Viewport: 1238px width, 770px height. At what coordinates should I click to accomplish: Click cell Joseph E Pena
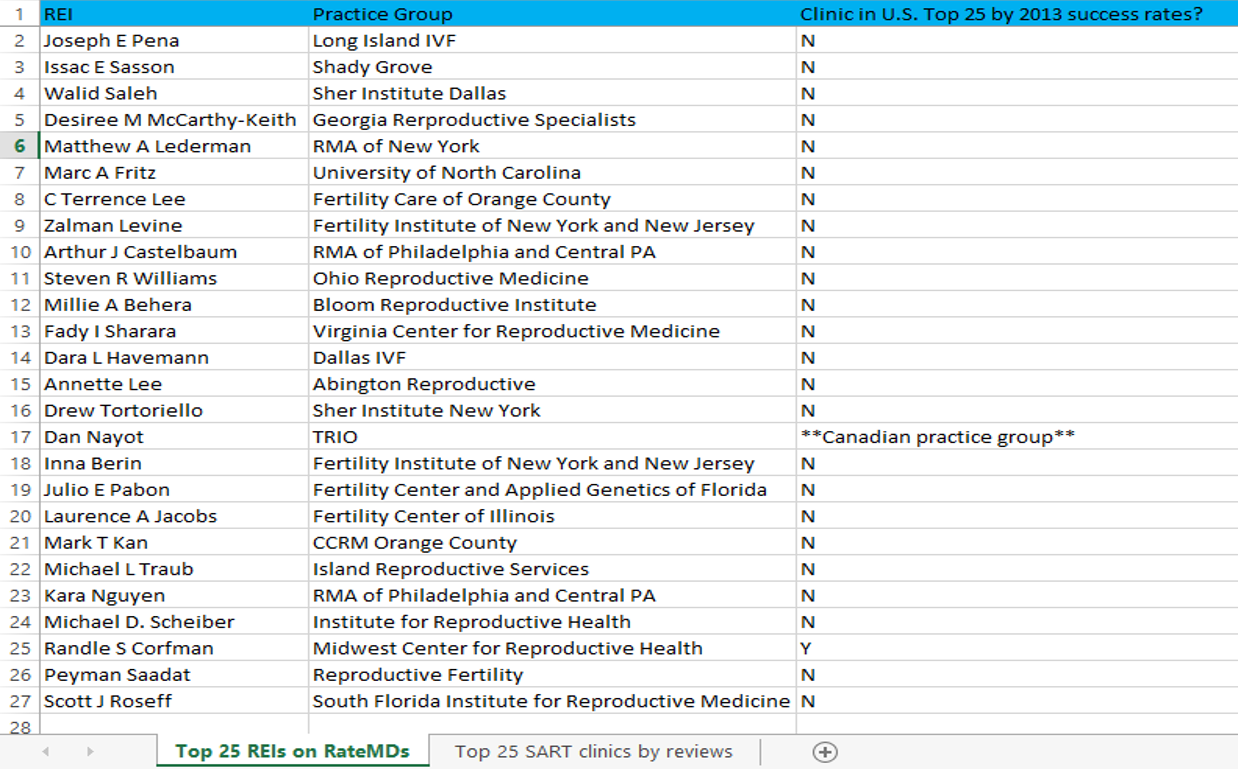point(174,41)
